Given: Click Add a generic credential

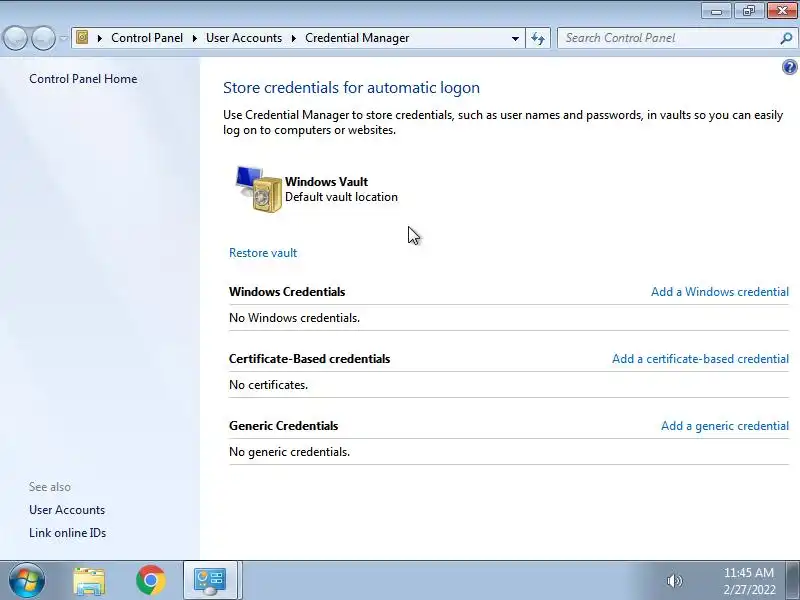Looking at the screenshot, I should coord(725,426).
